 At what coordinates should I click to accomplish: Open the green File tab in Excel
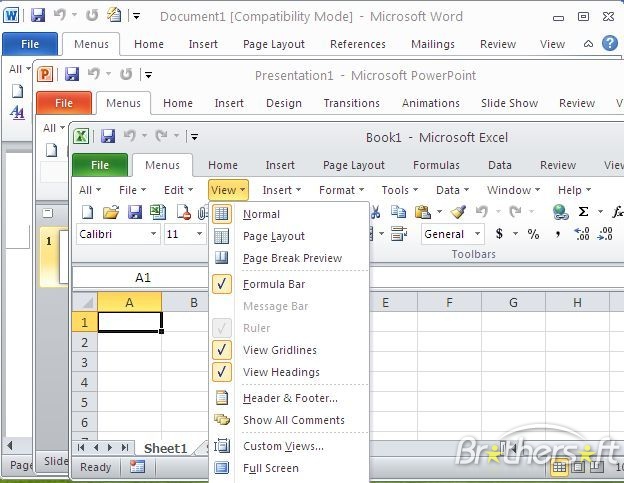pyautogui.click(x=100, y=165)
